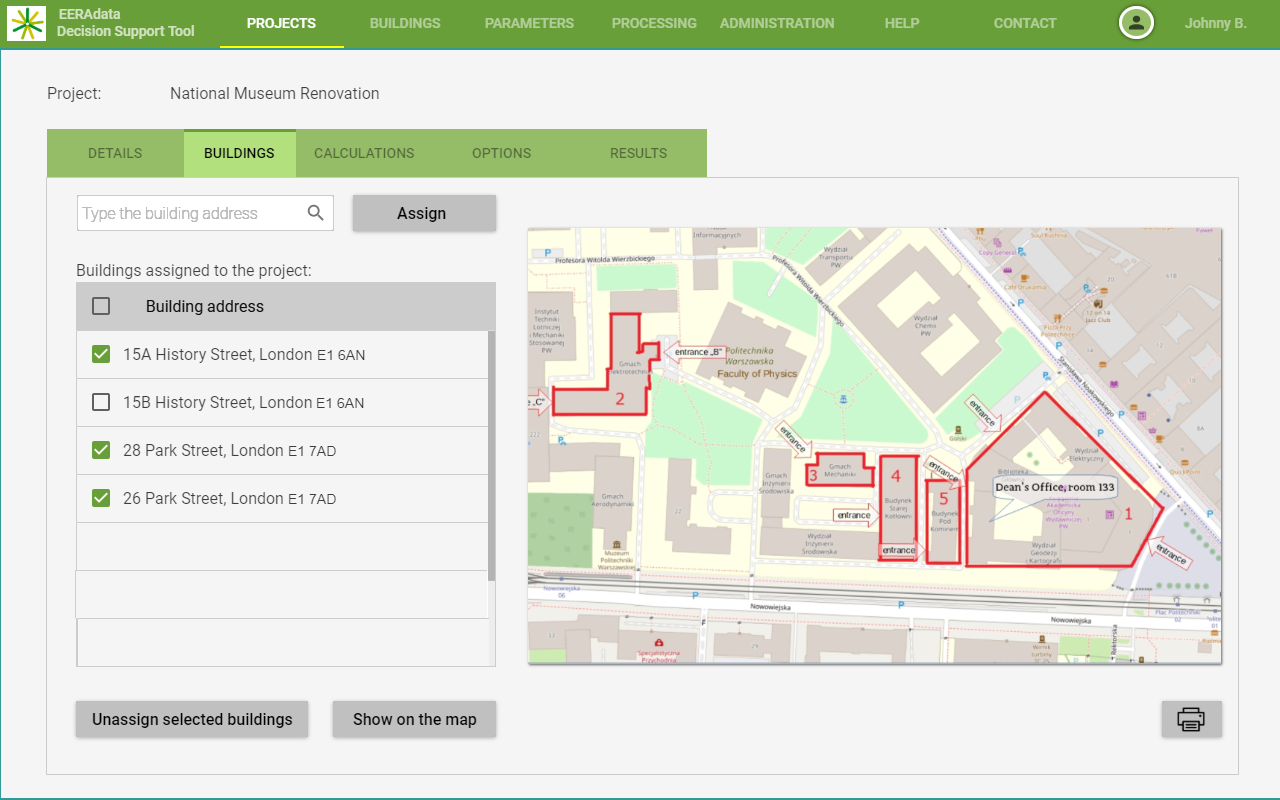This screenshot has width=1280, height=800.
Task: Click the EERAdata star logo
Action: (x=26, y=23)
